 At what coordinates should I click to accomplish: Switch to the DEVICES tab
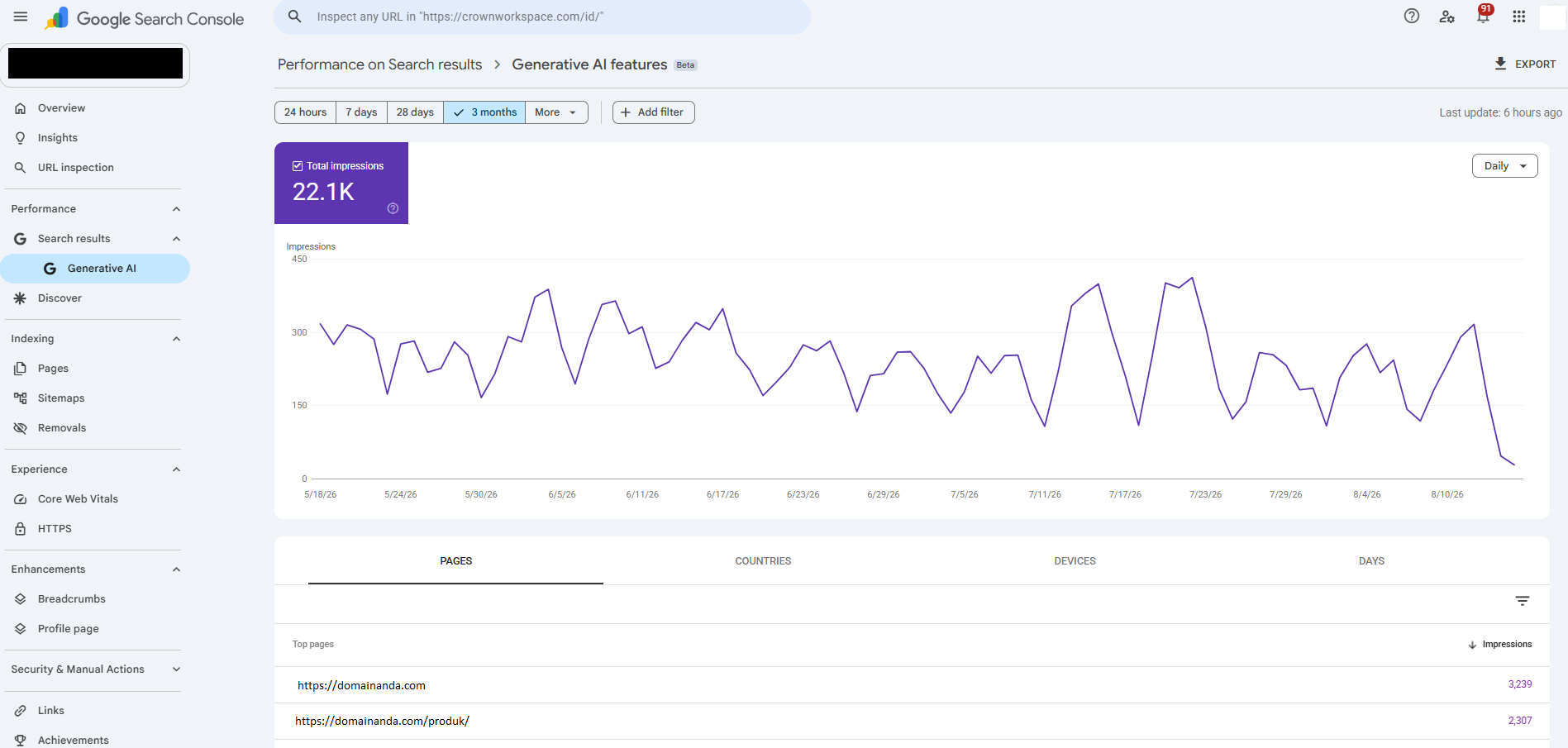[x=1075, y=561]
